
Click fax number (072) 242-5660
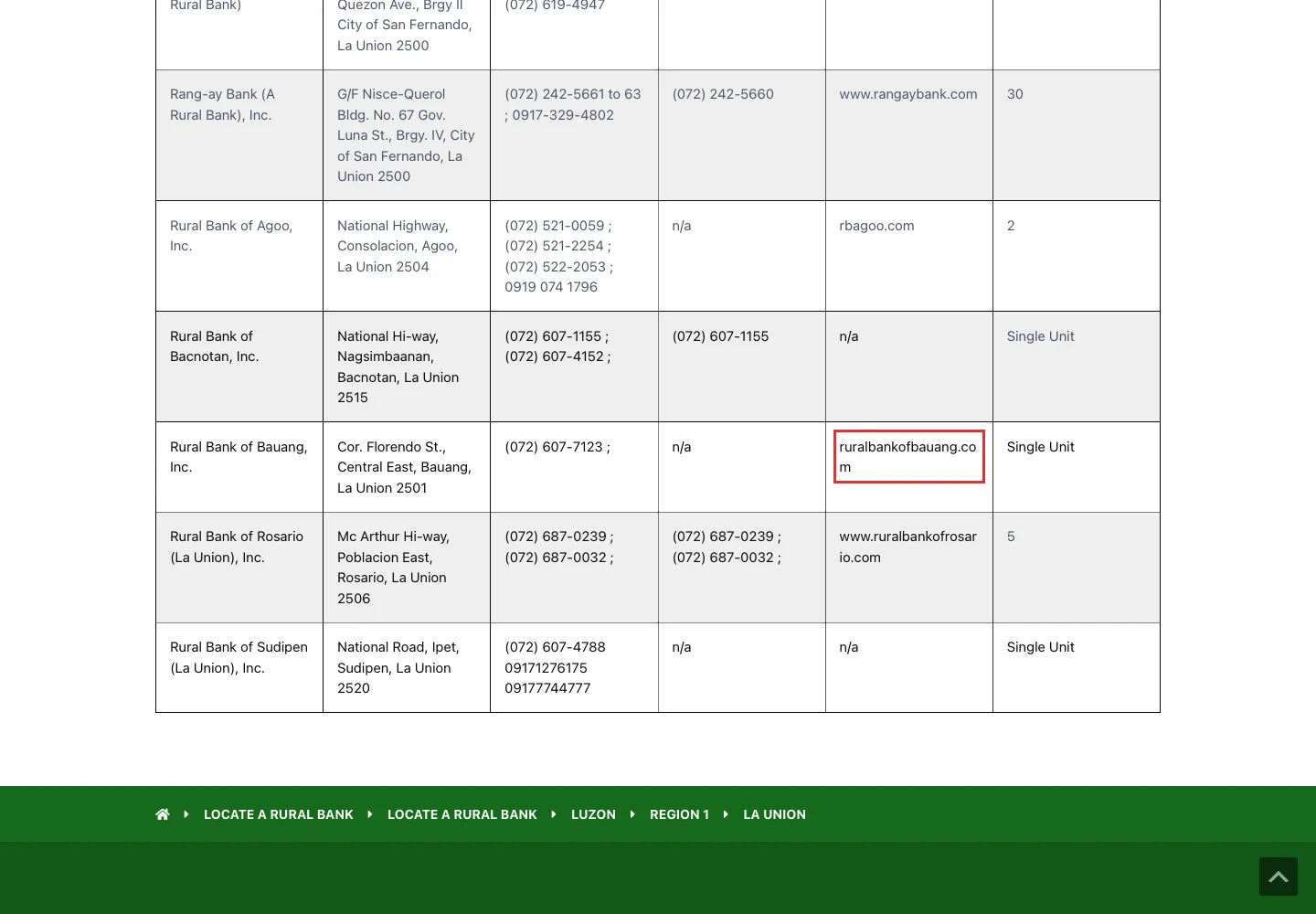pyautogui.click(x=723, y=94)
